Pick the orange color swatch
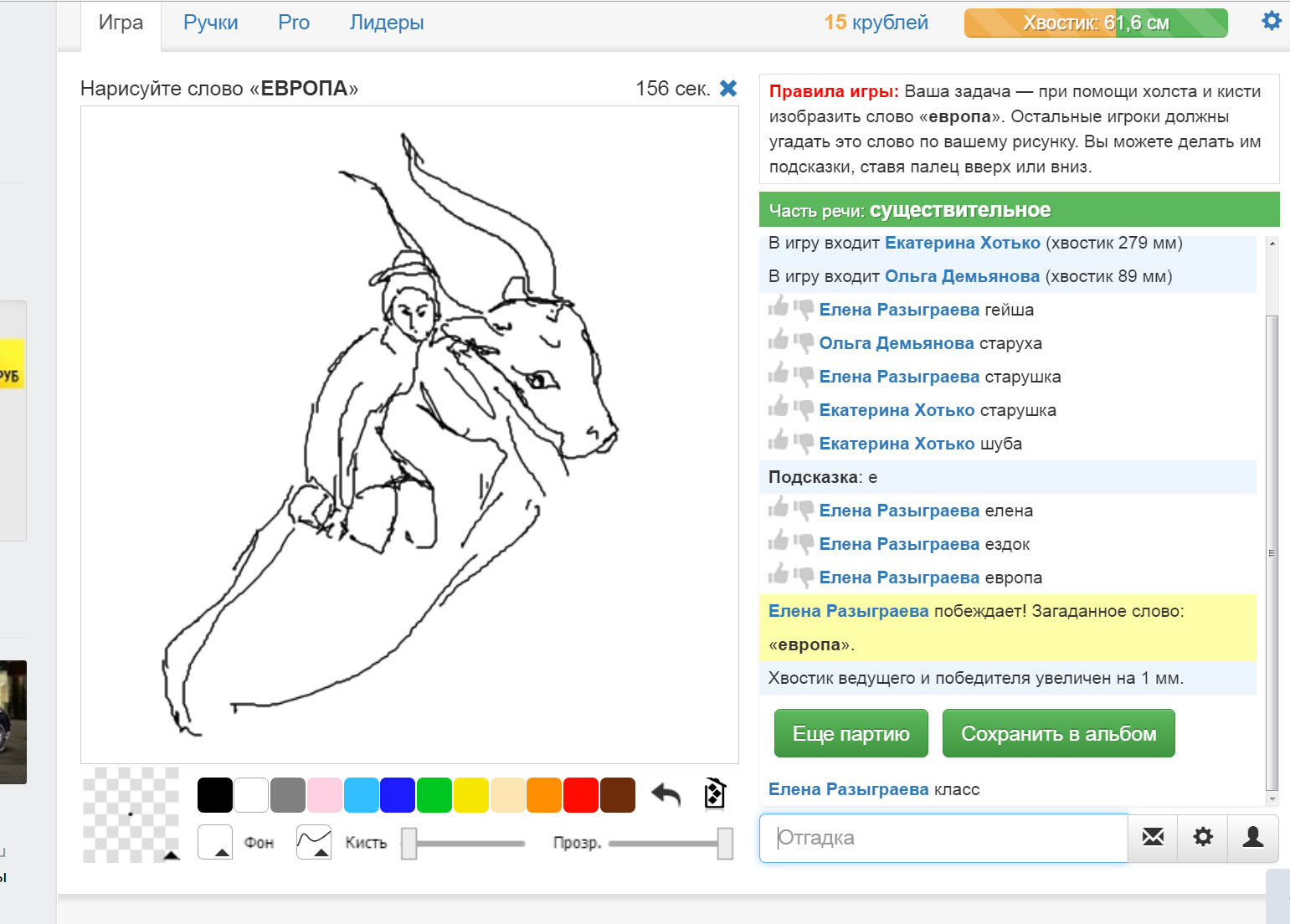The width and height of the screenshot is (1290, 924). (x=544, y=795)
